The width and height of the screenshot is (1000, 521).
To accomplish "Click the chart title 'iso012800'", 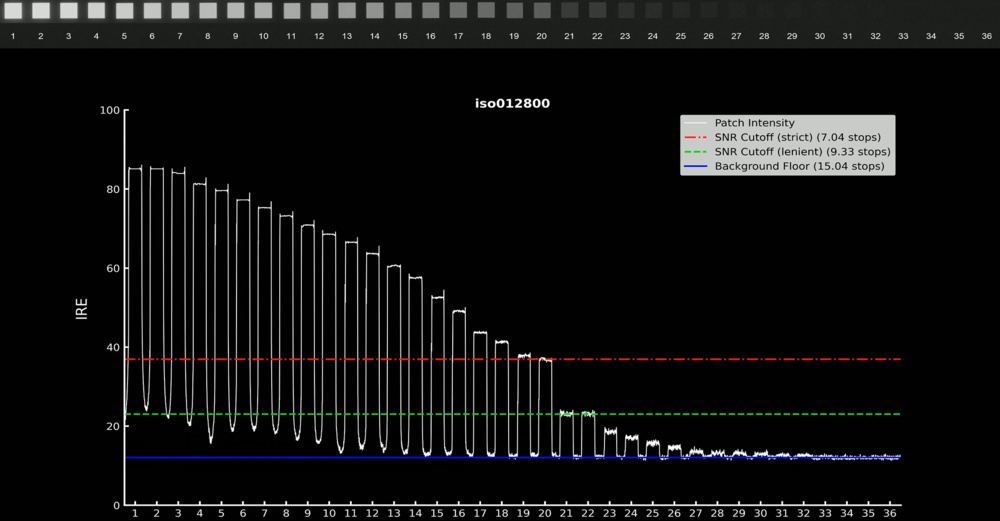I will 511,103.
